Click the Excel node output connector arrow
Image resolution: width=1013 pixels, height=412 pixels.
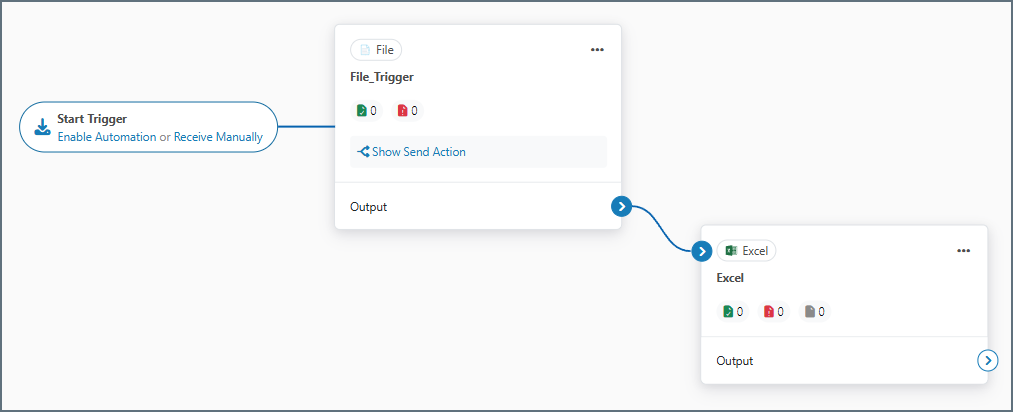987,361
